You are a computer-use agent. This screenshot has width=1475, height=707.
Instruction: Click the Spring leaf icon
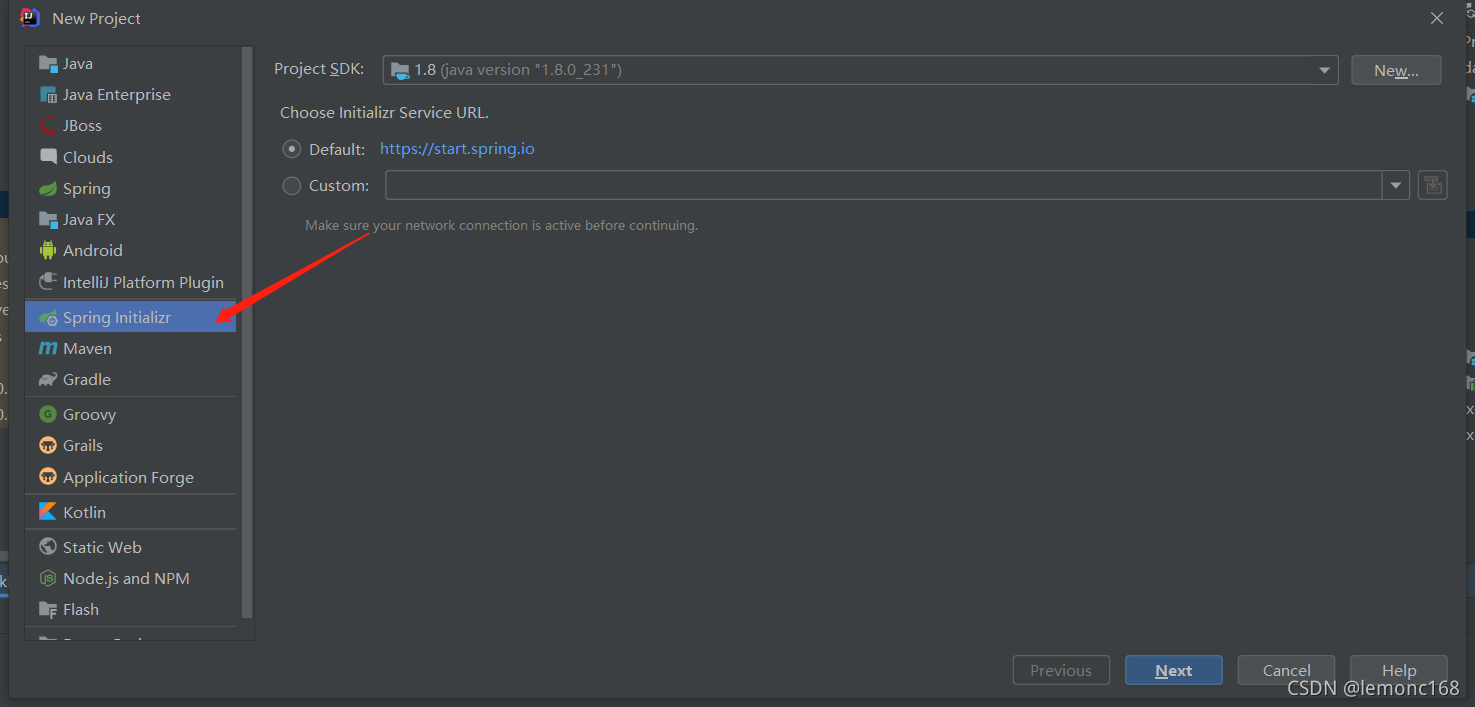(x=48, y=189)
